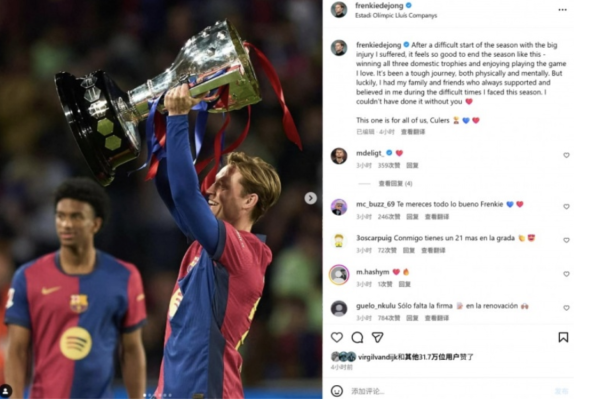Select the photo carousel dot indicators
The width and height of the screenshot is (600, 400).
click(157, 395)
